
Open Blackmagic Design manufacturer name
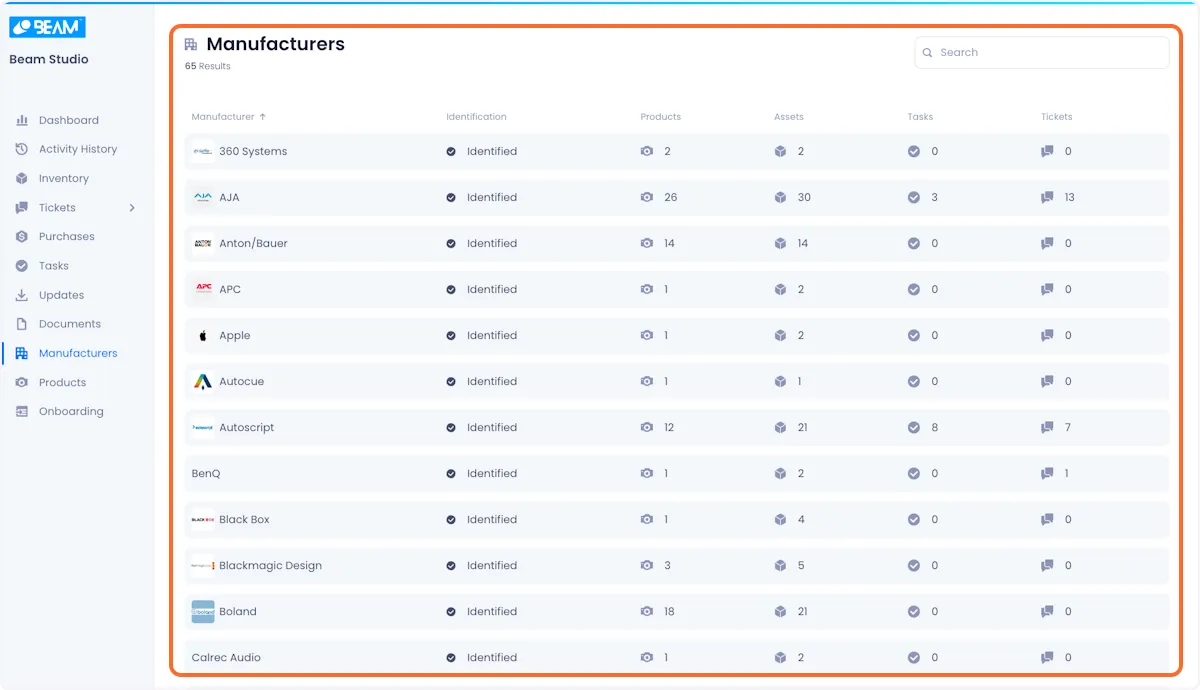[x=270, y=565]
